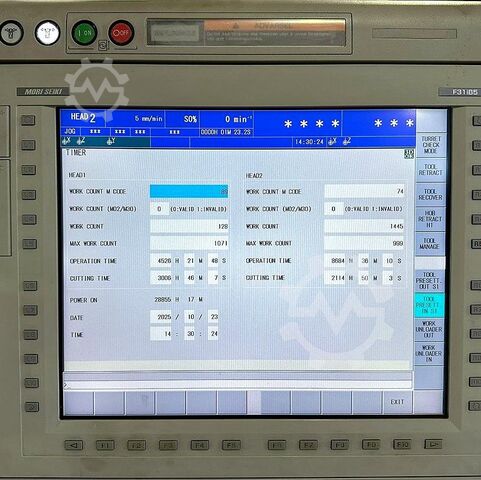Image resolution: width=481 pixels, height=480 pixels.
Task: Select HEAD1 WORK COUNT value 128
Action: tap(189, 226)
